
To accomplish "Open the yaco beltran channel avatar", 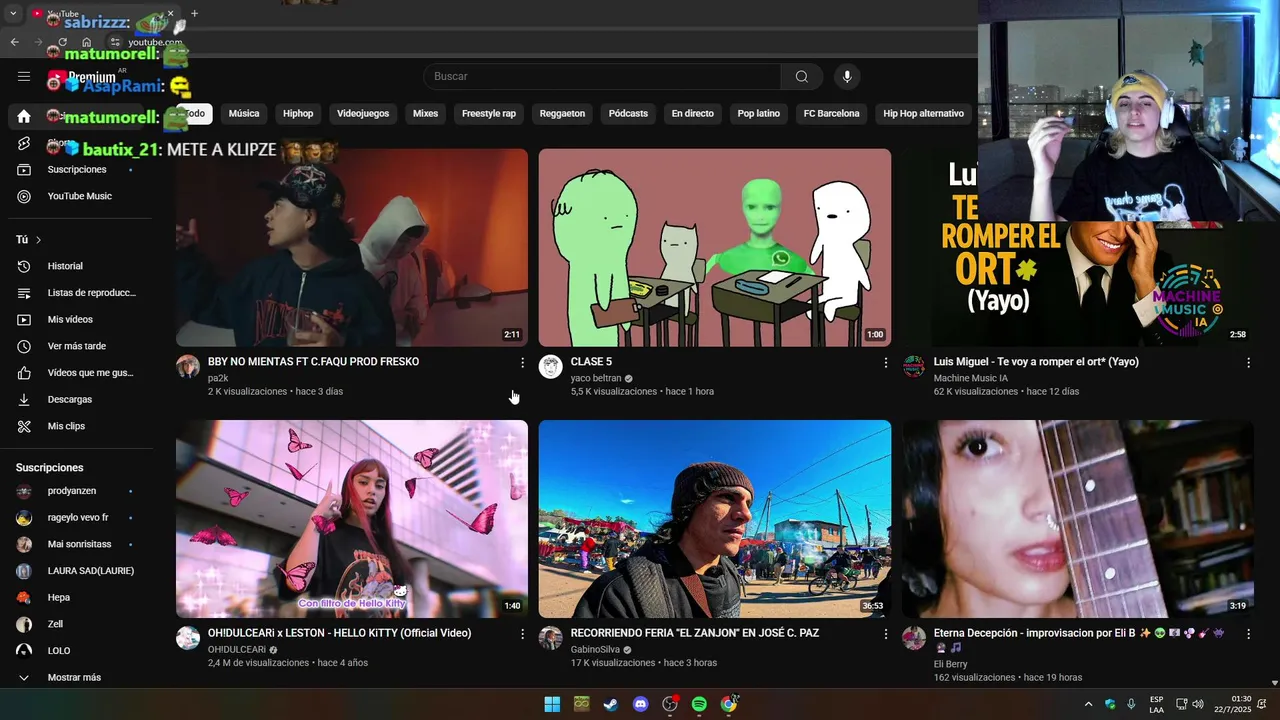I will click(551, 367).
